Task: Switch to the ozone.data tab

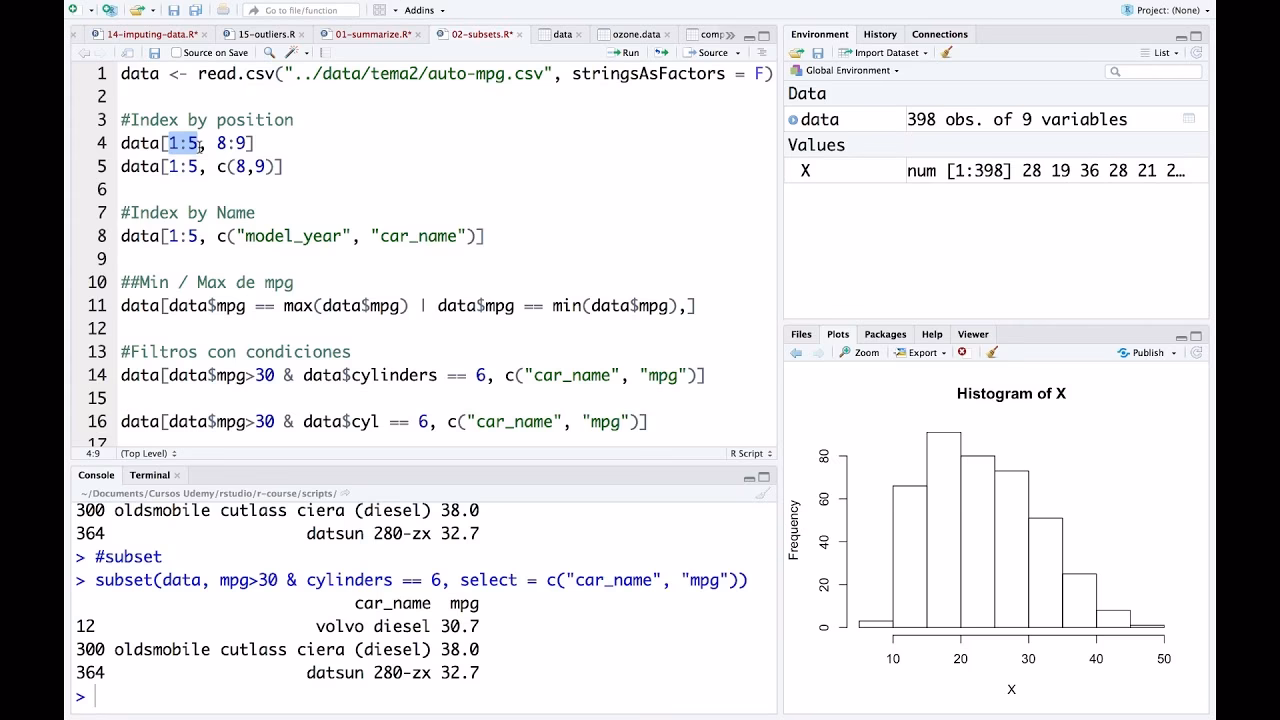Action: pyautogui.click(x=636, y=34)
